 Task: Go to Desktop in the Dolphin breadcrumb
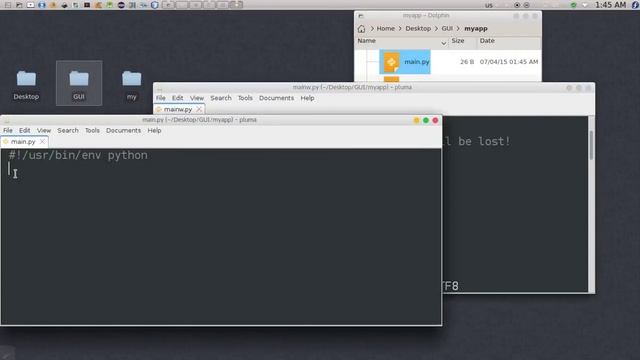[x=418, y=29]
